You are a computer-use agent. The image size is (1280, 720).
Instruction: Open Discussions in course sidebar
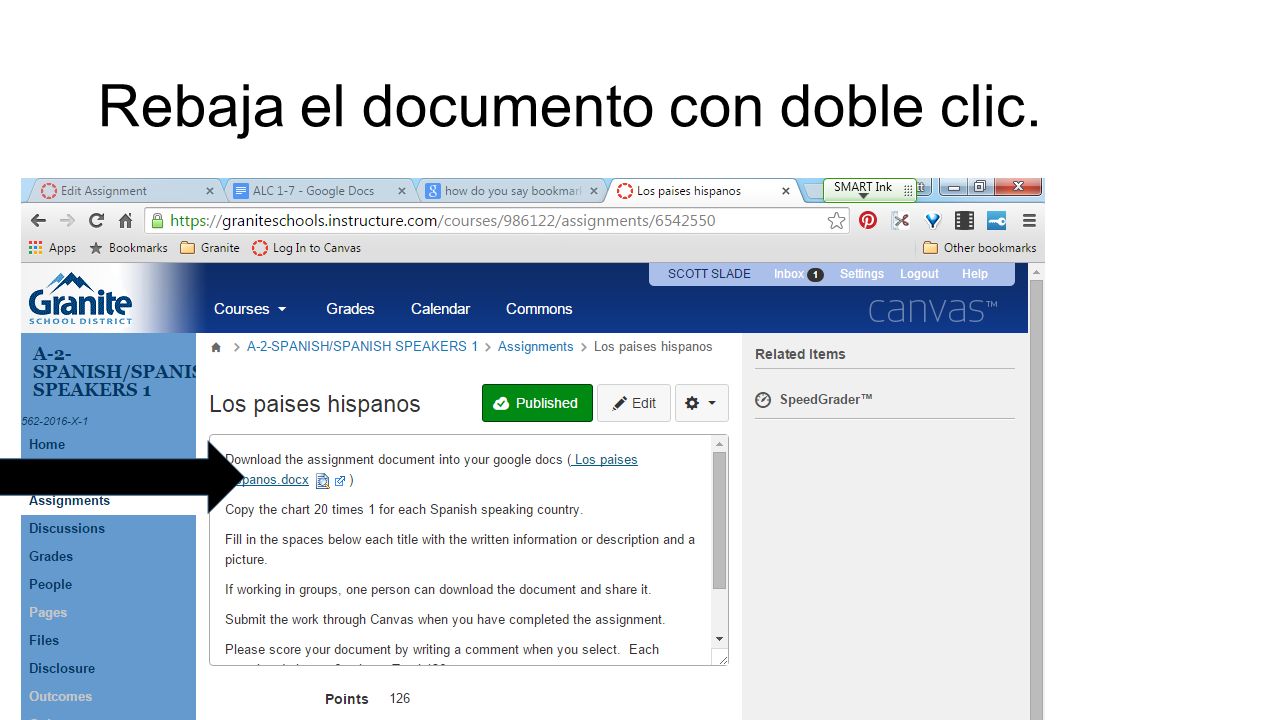[67, 529]
